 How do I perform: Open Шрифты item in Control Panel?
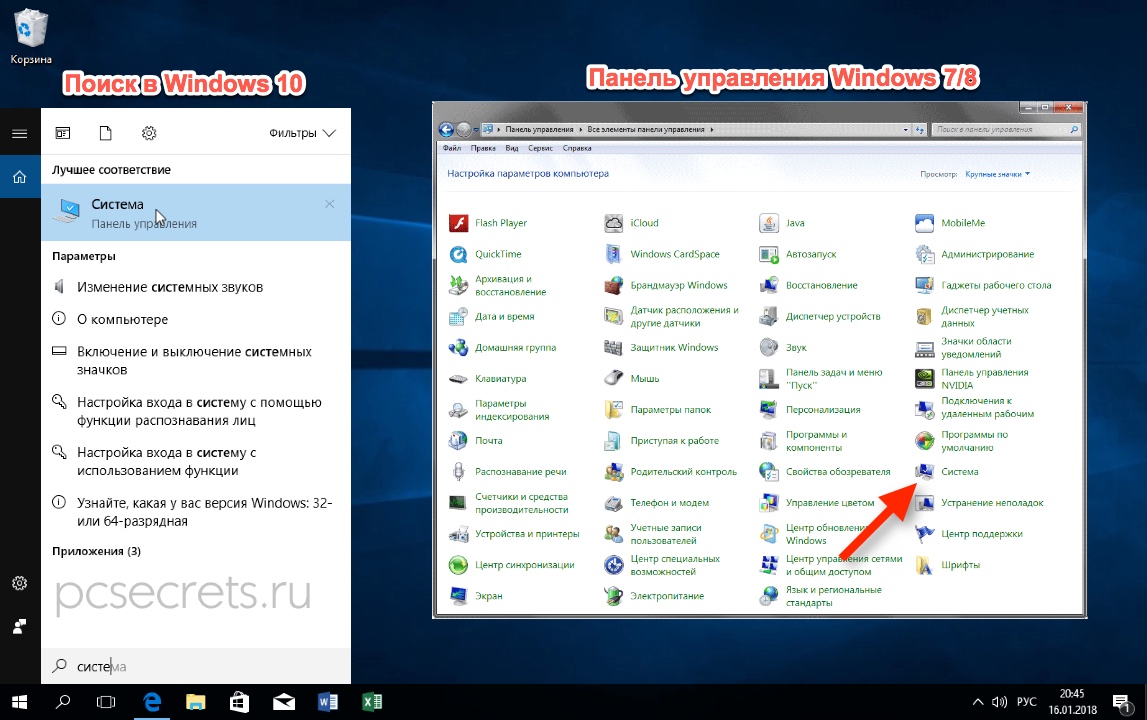947,565
